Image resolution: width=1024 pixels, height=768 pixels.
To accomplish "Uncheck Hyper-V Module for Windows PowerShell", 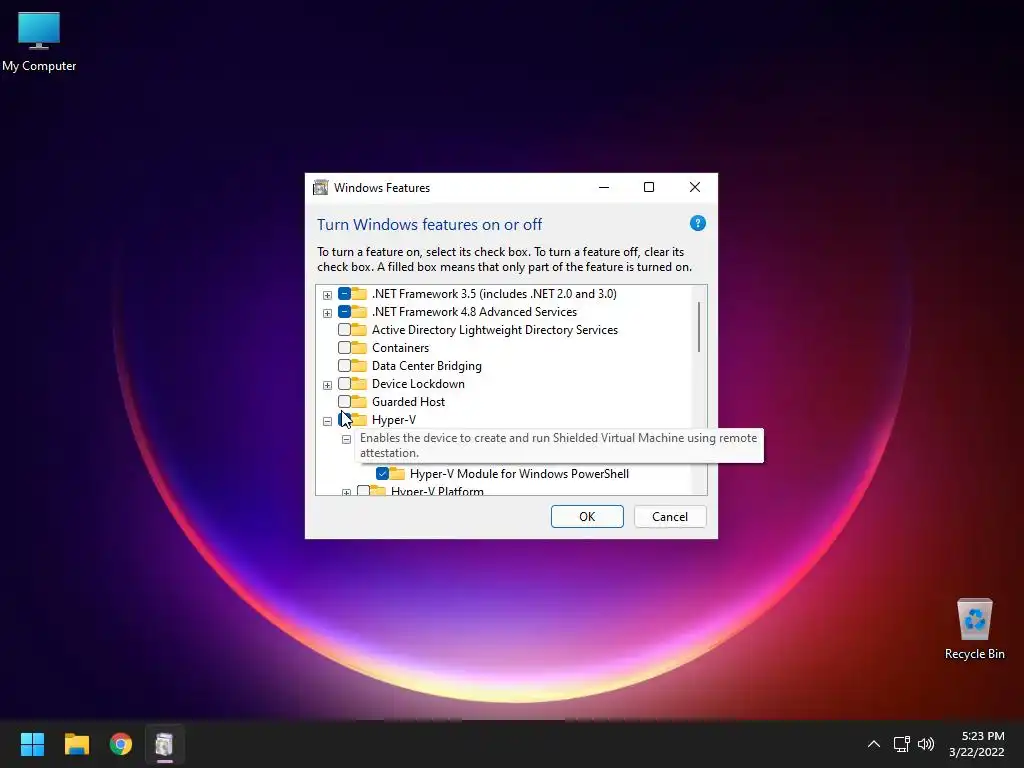I will (x=382, y=473).
